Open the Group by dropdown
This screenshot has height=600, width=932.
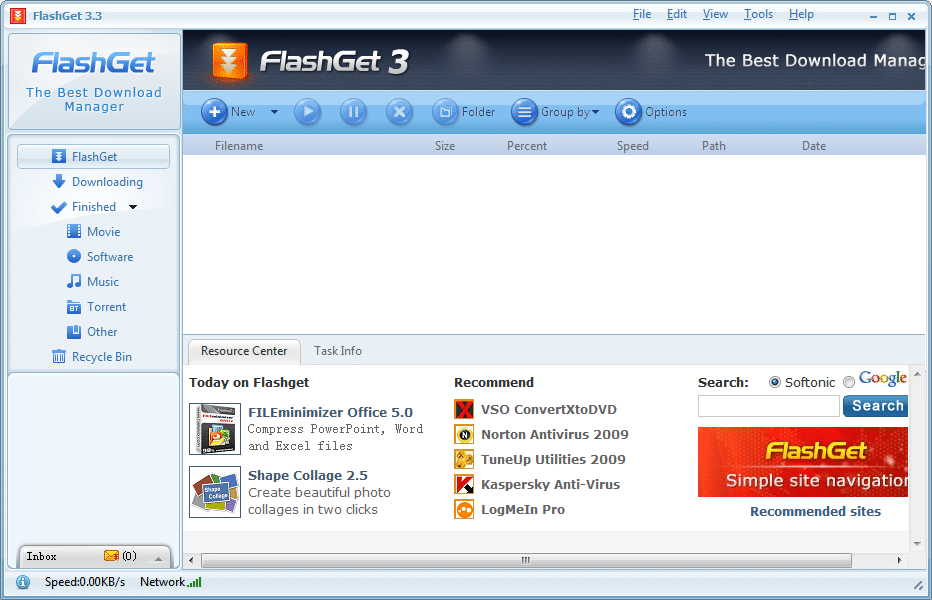[555, 112]
